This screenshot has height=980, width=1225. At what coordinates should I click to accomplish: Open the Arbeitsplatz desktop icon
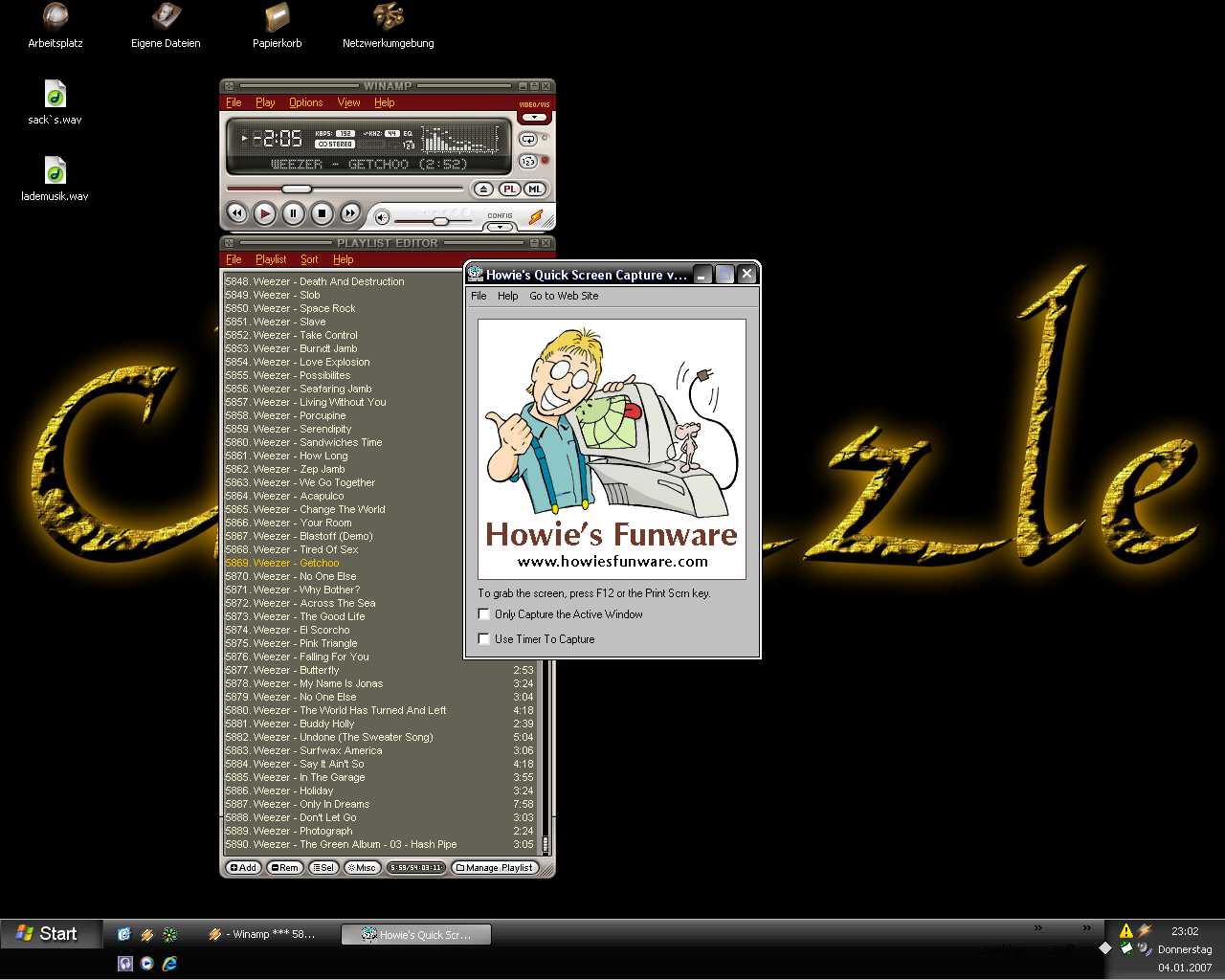(x=56, y=26)
